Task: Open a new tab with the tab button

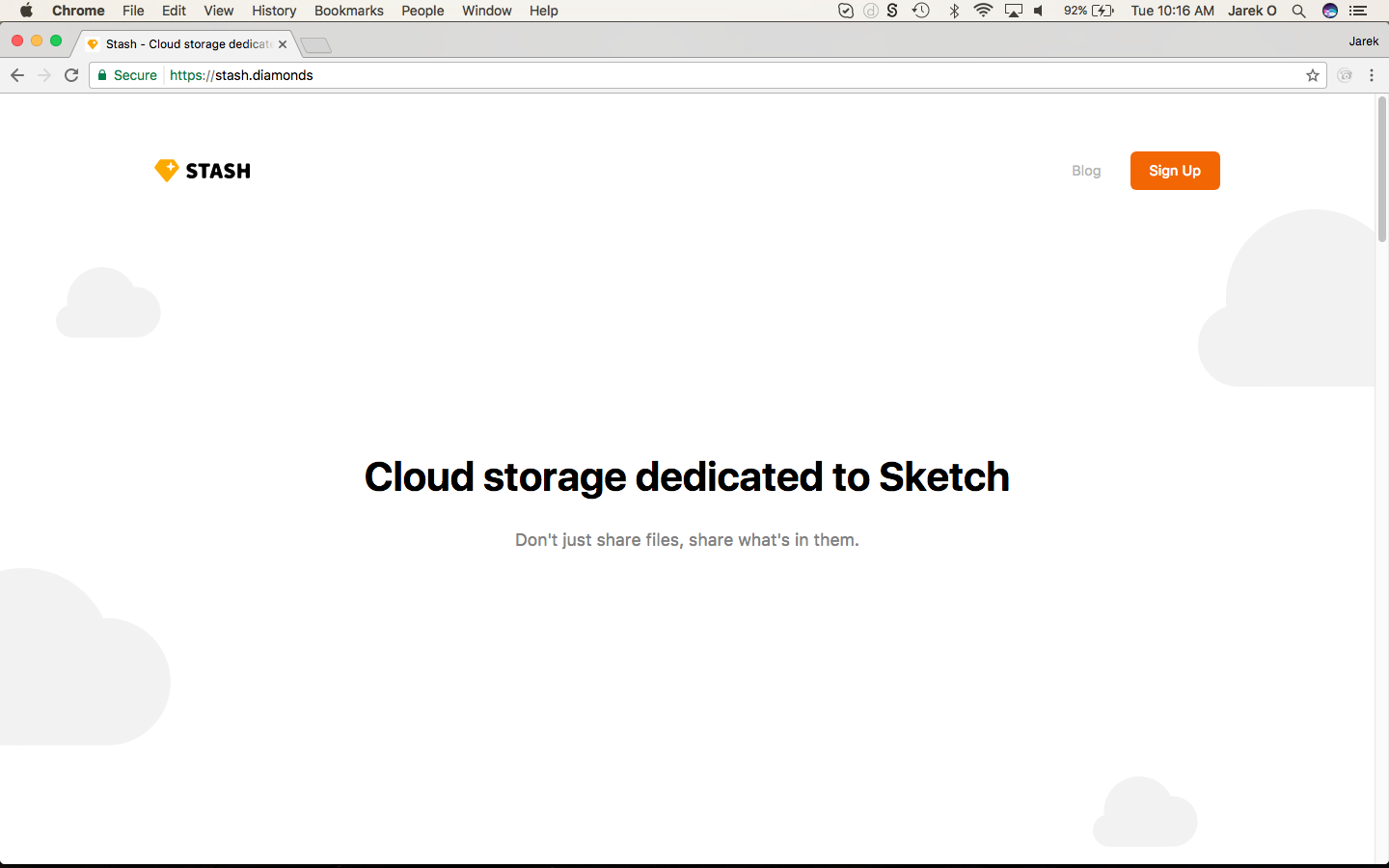Action: [x=315, y=45]
